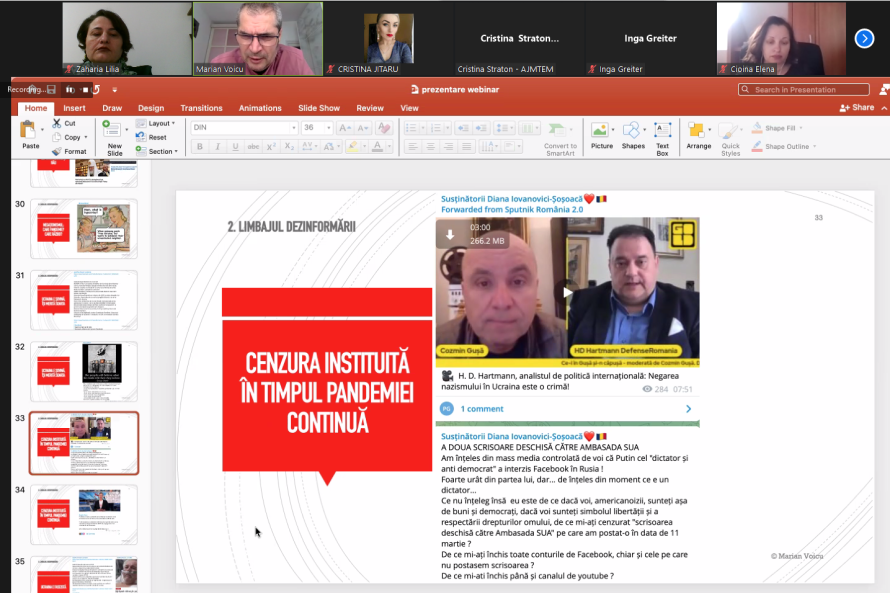Toggle bold formatting

click(199, 146)
